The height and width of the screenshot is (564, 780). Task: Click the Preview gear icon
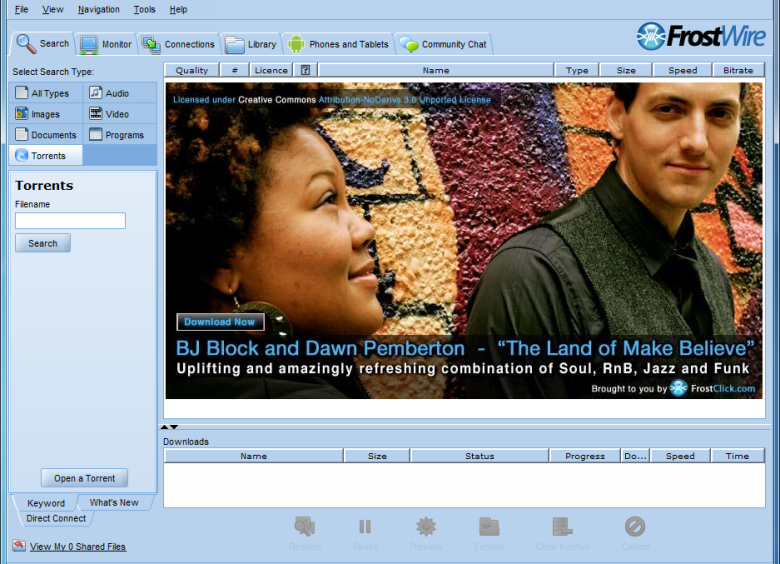pos(426,527)
